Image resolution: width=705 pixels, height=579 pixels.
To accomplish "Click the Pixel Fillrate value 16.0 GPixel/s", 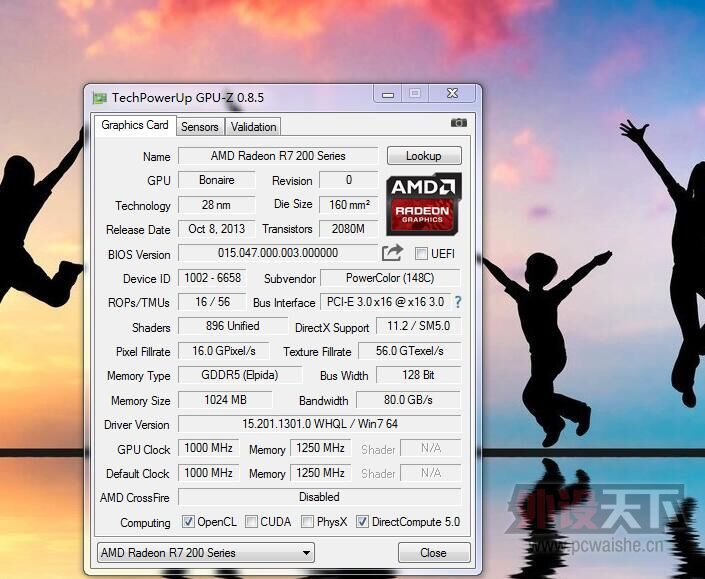I will [224, 351].
